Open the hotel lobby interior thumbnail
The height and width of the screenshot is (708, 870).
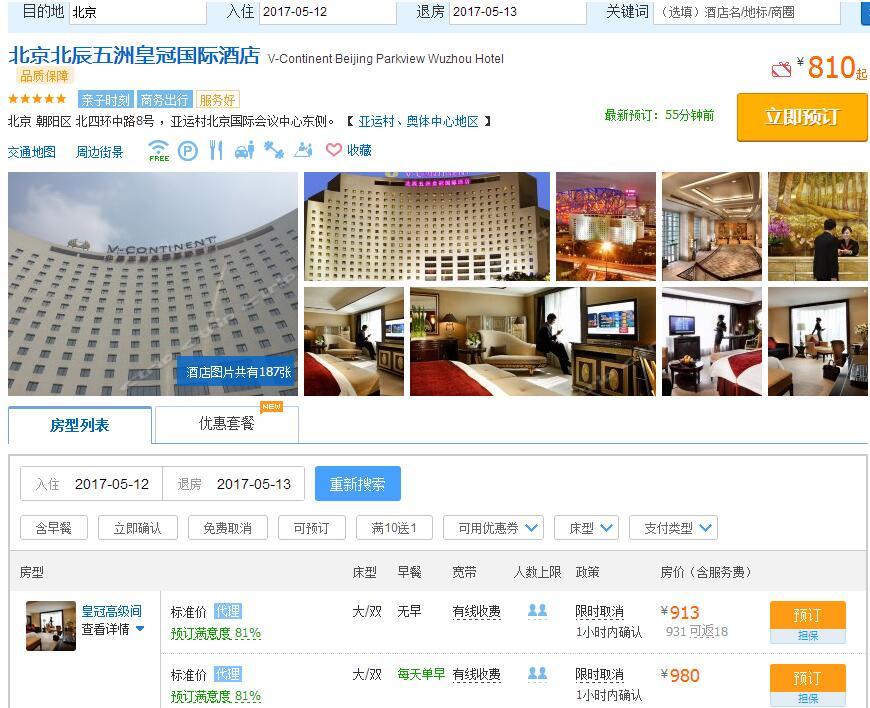pyautogui.click(x=712, y=226)
